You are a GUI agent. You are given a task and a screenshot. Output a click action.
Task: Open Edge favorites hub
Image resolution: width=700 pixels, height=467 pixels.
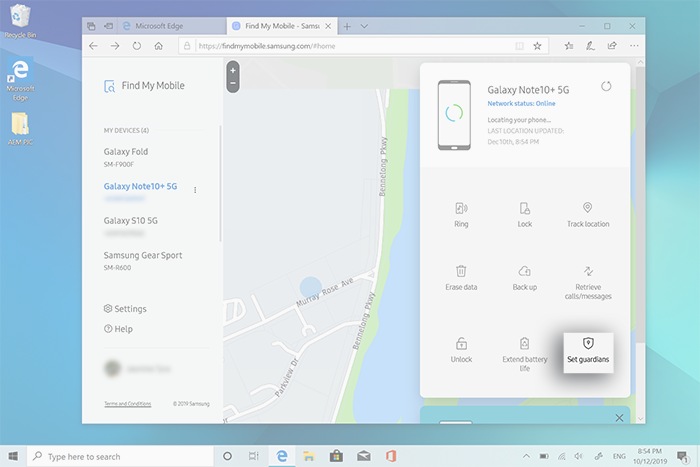569,46
